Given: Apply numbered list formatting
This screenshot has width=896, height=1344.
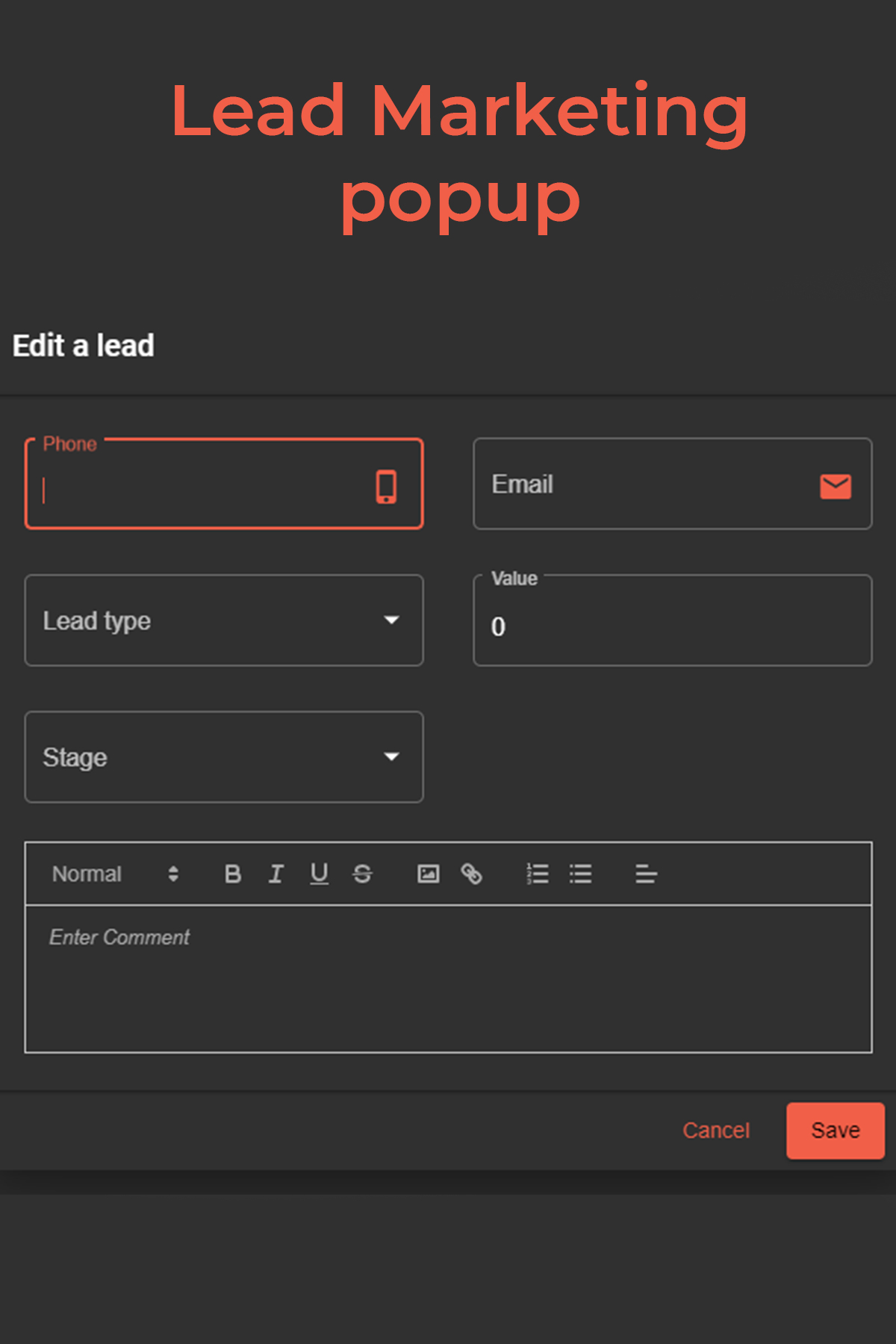Looking at the screenshot, I should [538, 874].
